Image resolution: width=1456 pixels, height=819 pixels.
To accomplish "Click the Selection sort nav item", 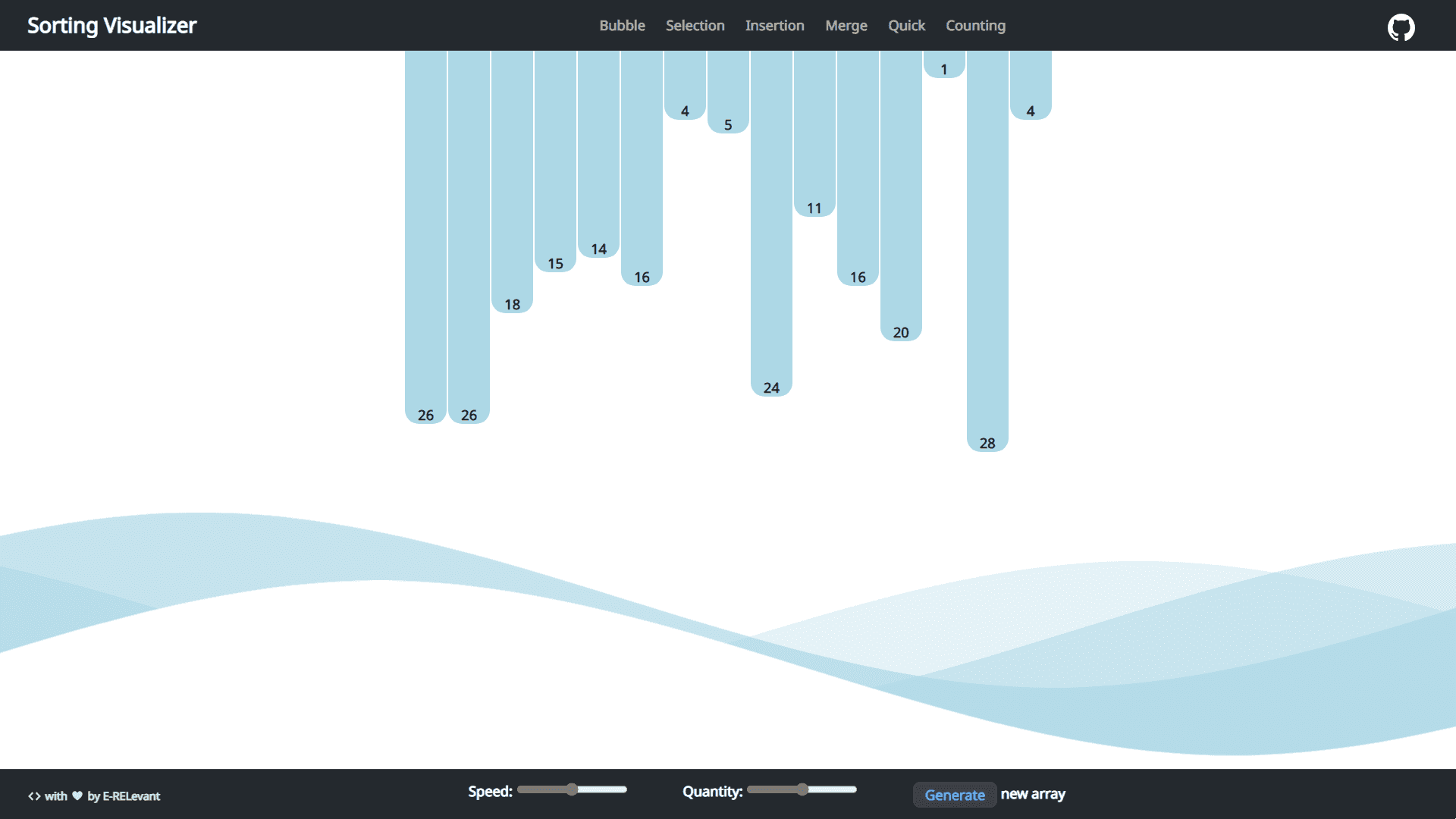I will click(x=694, y=25).
